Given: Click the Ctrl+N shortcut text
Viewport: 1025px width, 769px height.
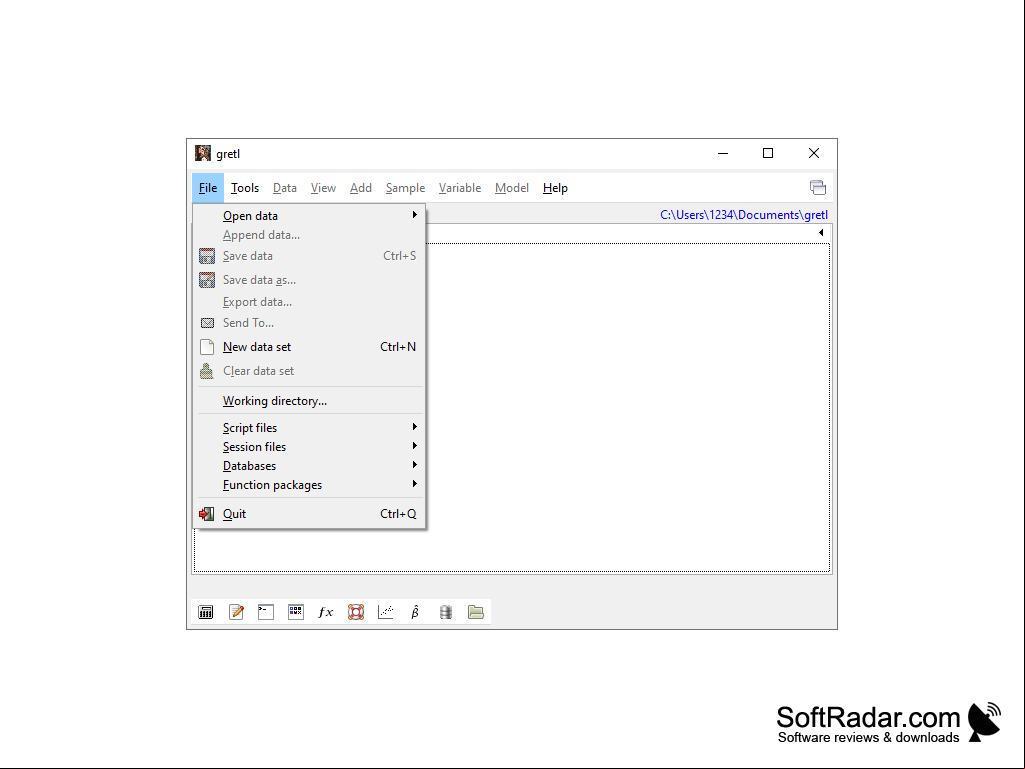Looking at the screenshot, I should click(x=398, y=347).
